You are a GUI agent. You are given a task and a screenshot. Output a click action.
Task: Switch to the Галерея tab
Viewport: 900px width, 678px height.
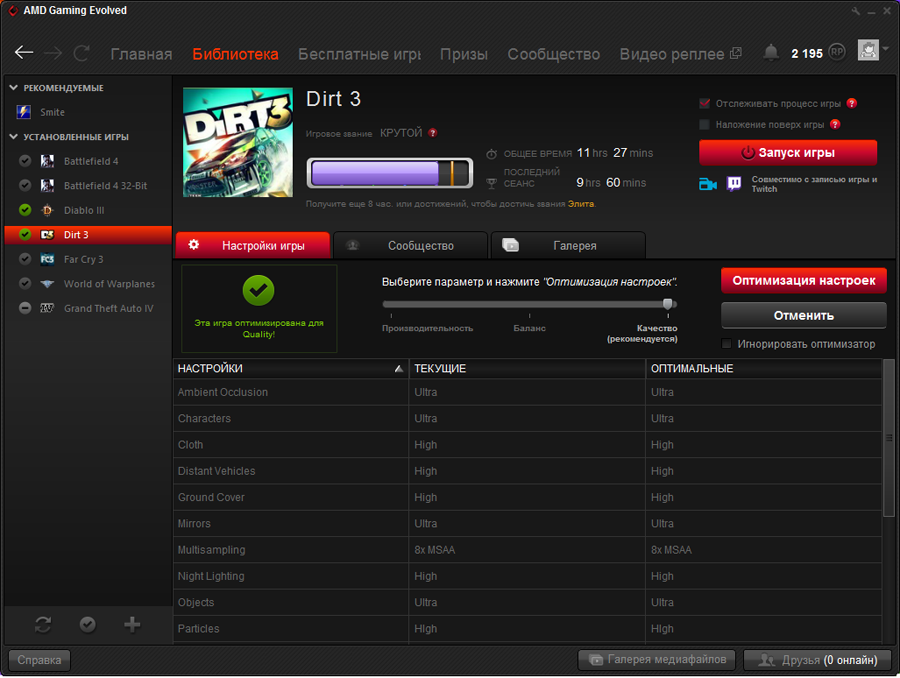(568, 246)
